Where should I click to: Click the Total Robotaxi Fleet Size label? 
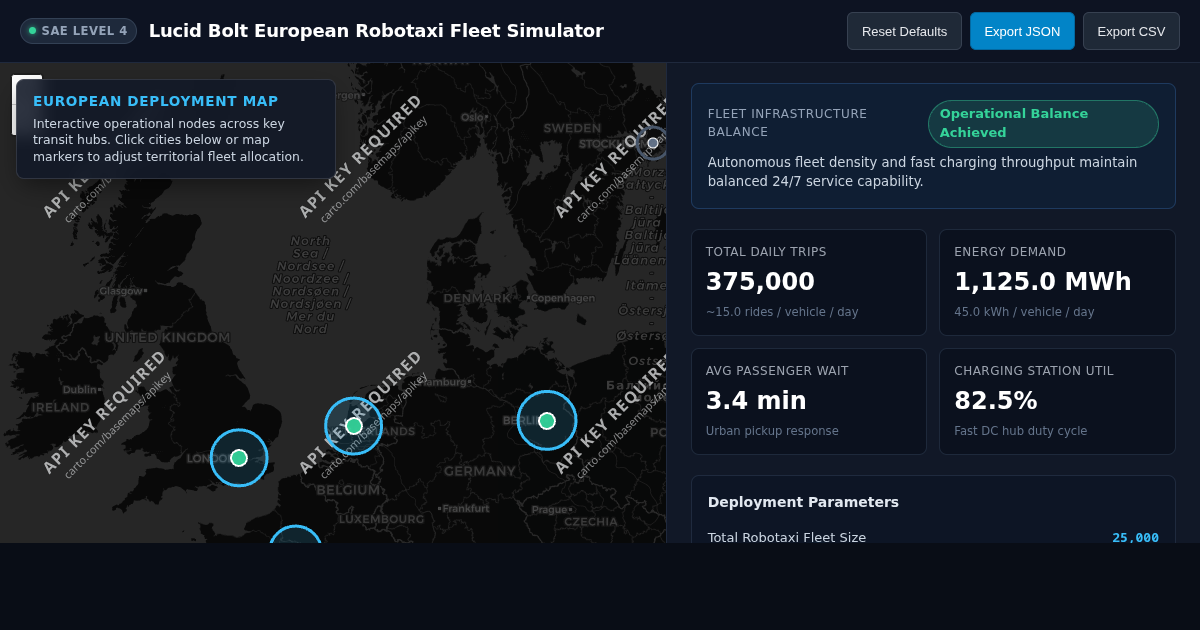[787, 538]
